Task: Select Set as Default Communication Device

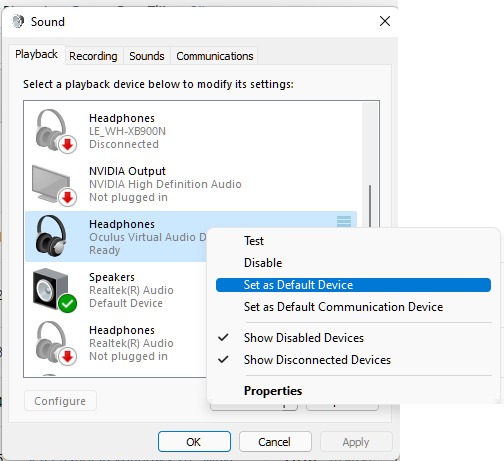Action: point(353,307)
